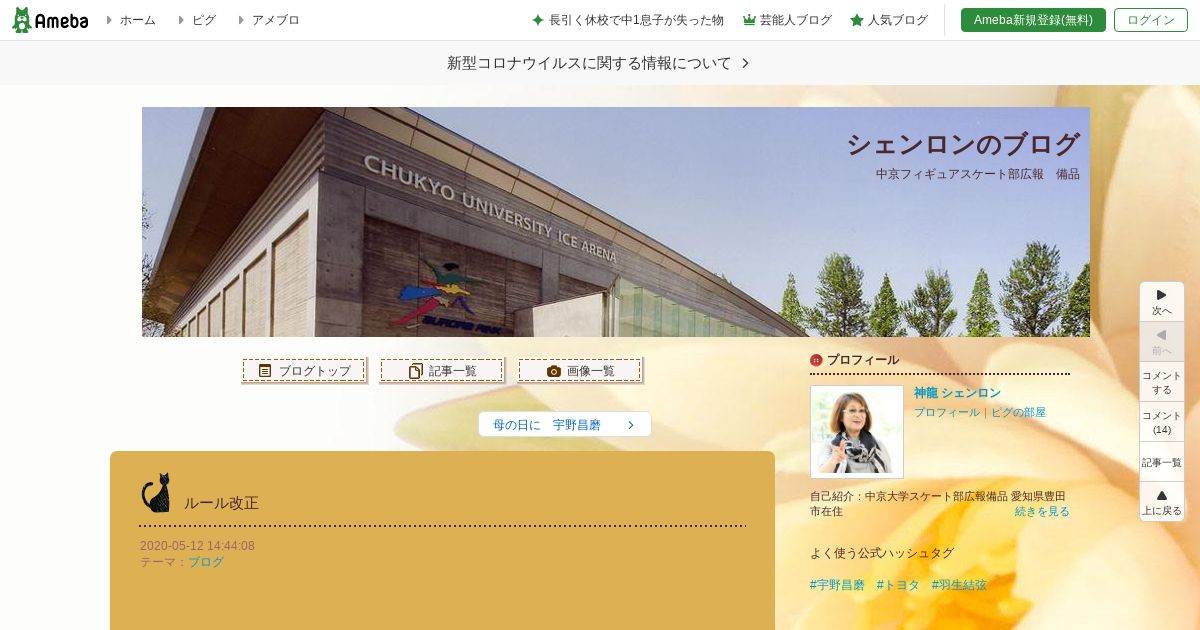The image size is (1200, 630).
Task: Click Ameba新規登録(無料) button
Action: click(1033, 20)
